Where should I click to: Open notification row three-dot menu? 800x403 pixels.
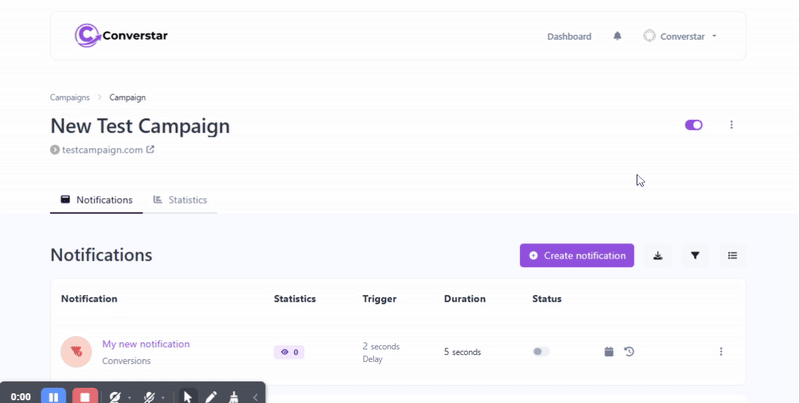tap(721, 352)
